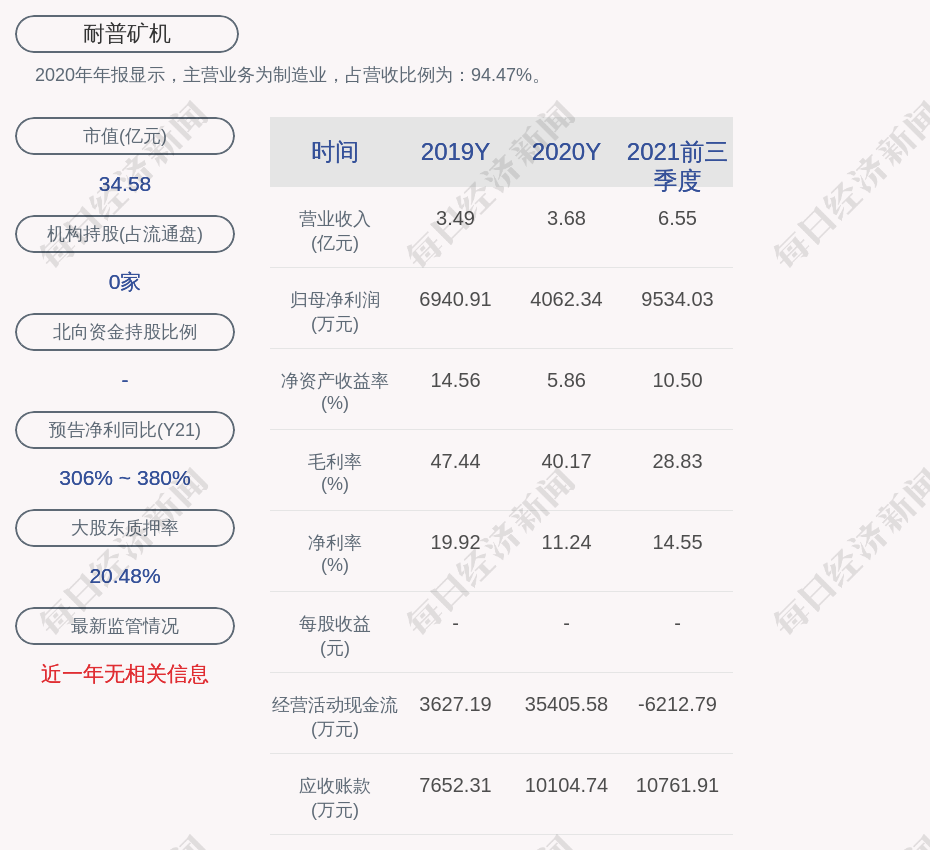Select the 归母净利润 2021 value 9534.03
The width and height of the screenshot is (930, 850).
[677, 299]
